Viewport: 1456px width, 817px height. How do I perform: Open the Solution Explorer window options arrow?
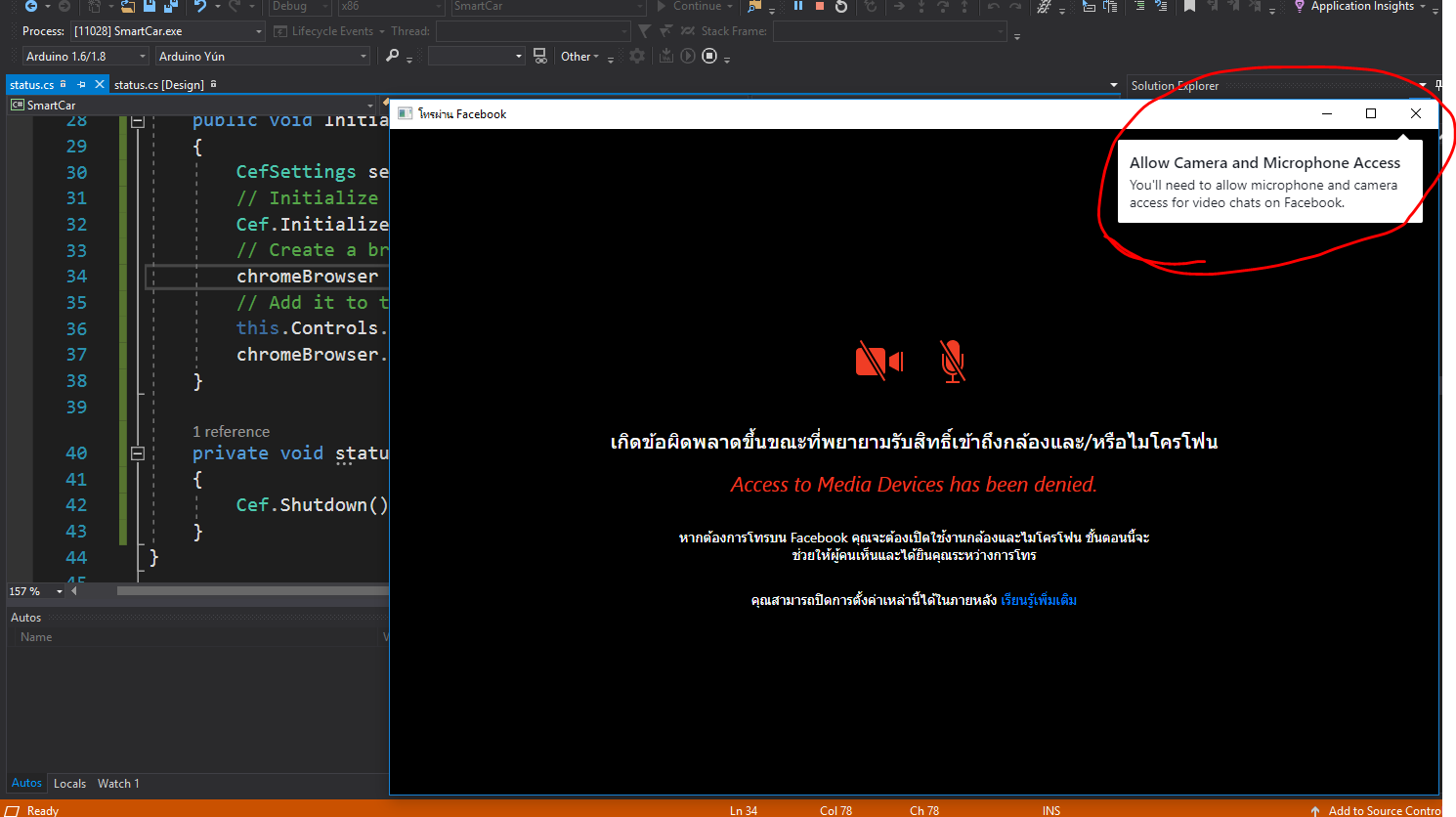click(1424, 85)
